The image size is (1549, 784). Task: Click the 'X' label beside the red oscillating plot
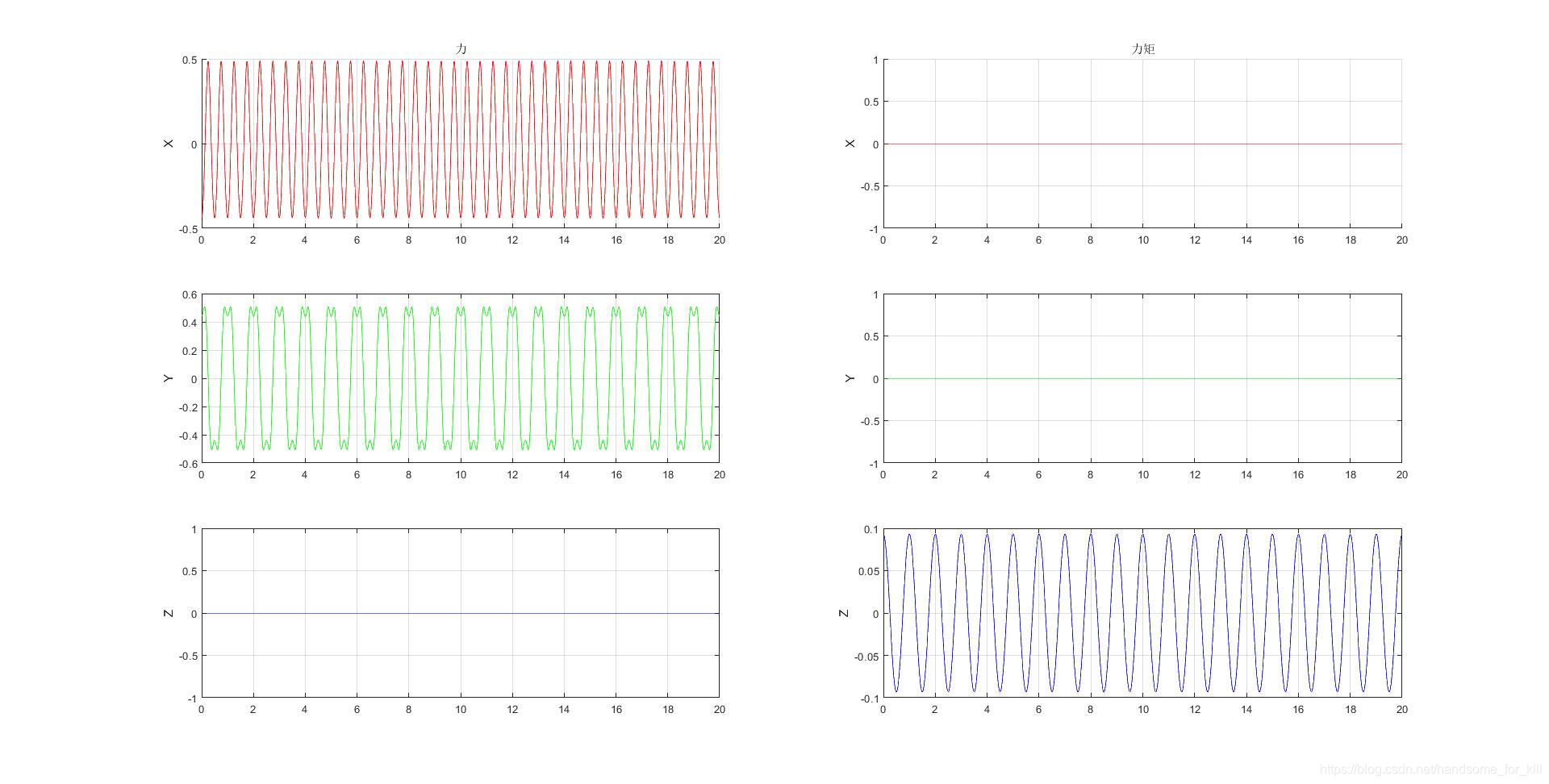[169, 144]
